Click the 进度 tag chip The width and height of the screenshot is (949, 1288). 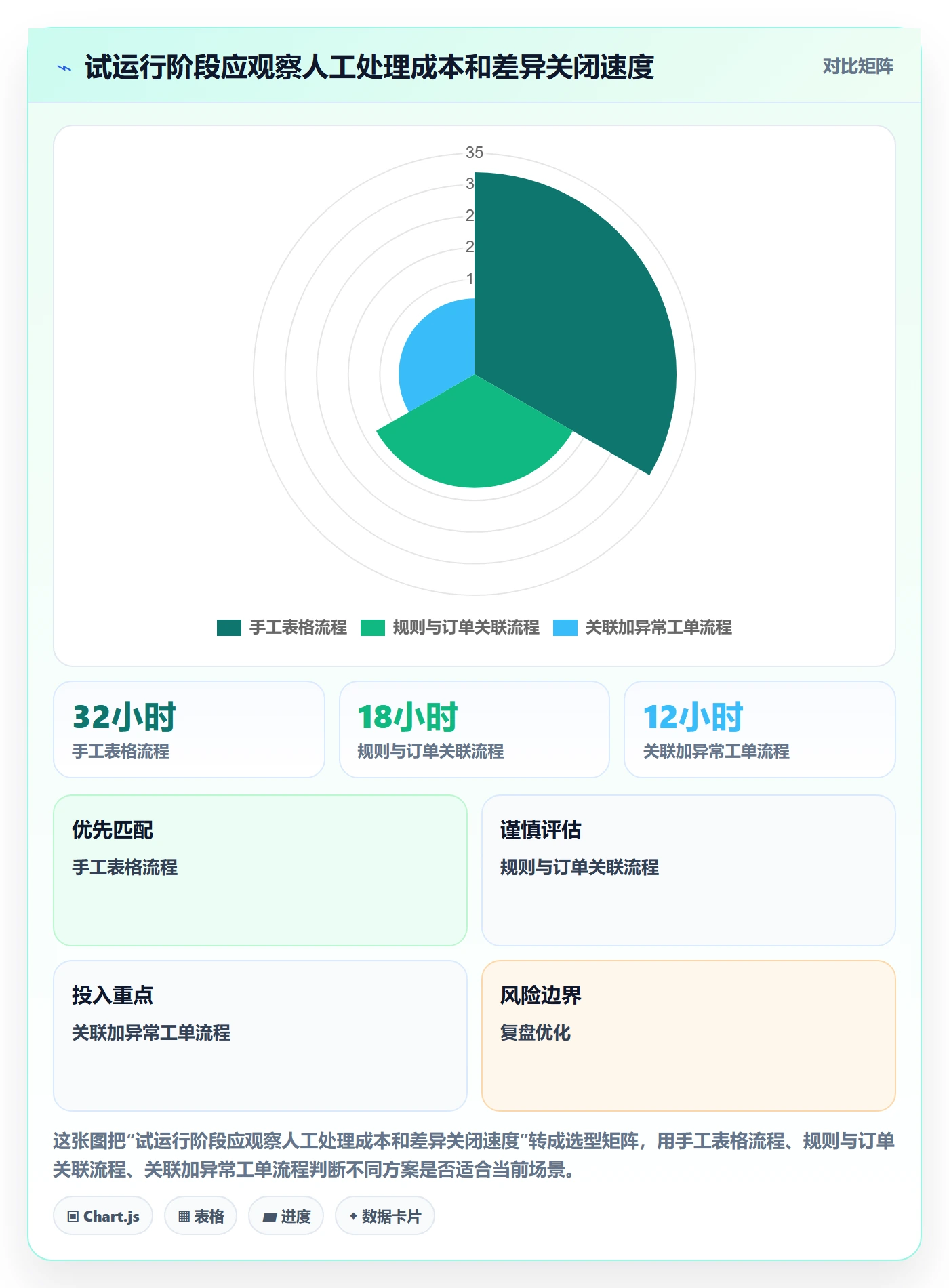tap(286, 1216)
